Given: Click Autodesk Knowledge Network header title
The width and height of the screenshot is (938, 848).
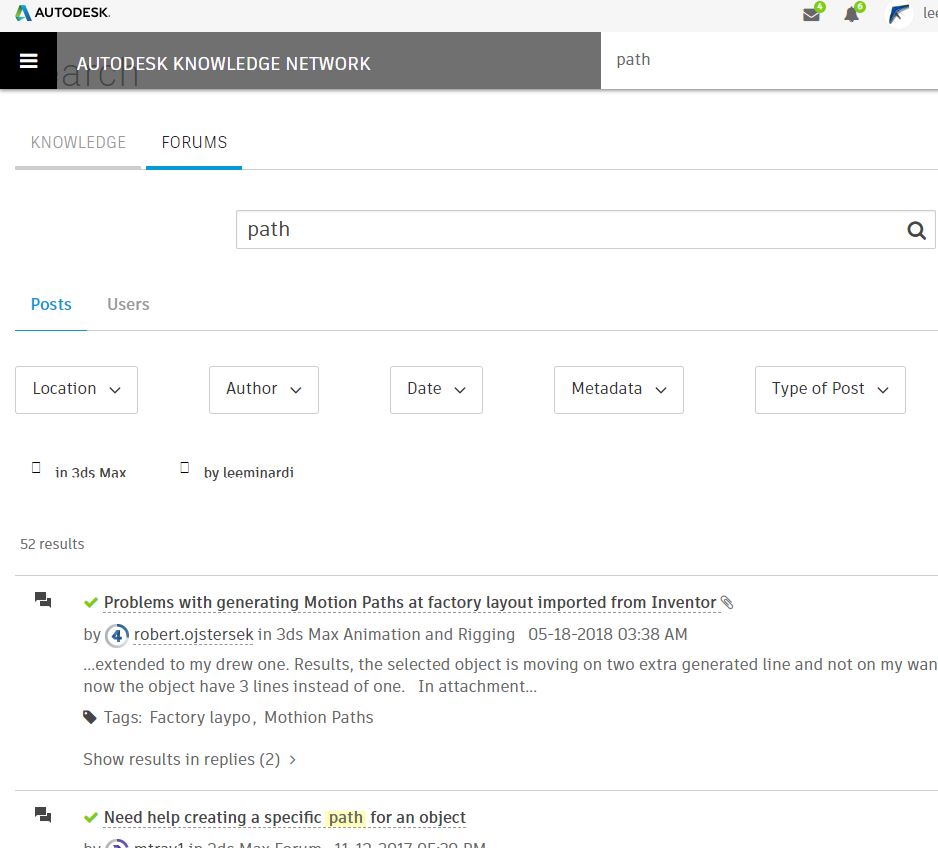Looking at the screenshot, I should (224, 63).
